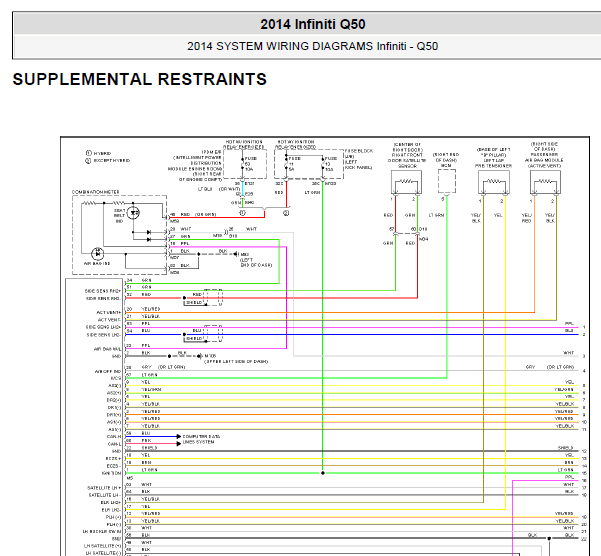The image size is (601, 556).
Task: Click the 'HYBRID' legend label in the diagram
Action: click(x=102, y=153)
